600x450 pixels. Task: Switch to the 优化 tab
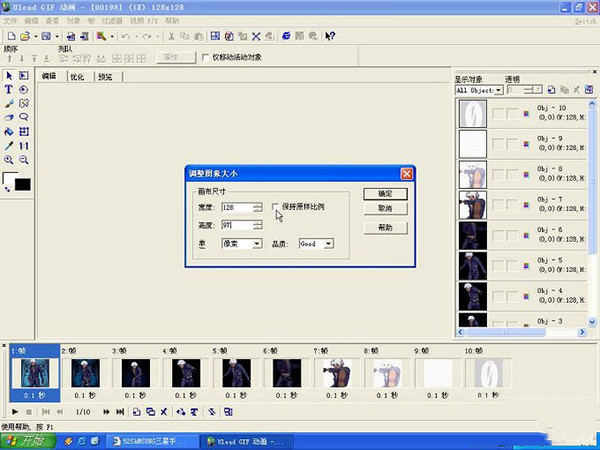click(x=77, y=76)
